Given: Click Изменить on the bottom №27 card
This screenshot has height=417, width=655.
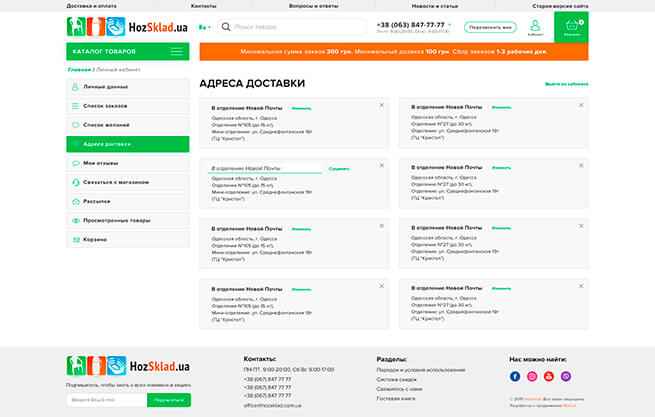Looking at the screenshot, I should (501, 288).
